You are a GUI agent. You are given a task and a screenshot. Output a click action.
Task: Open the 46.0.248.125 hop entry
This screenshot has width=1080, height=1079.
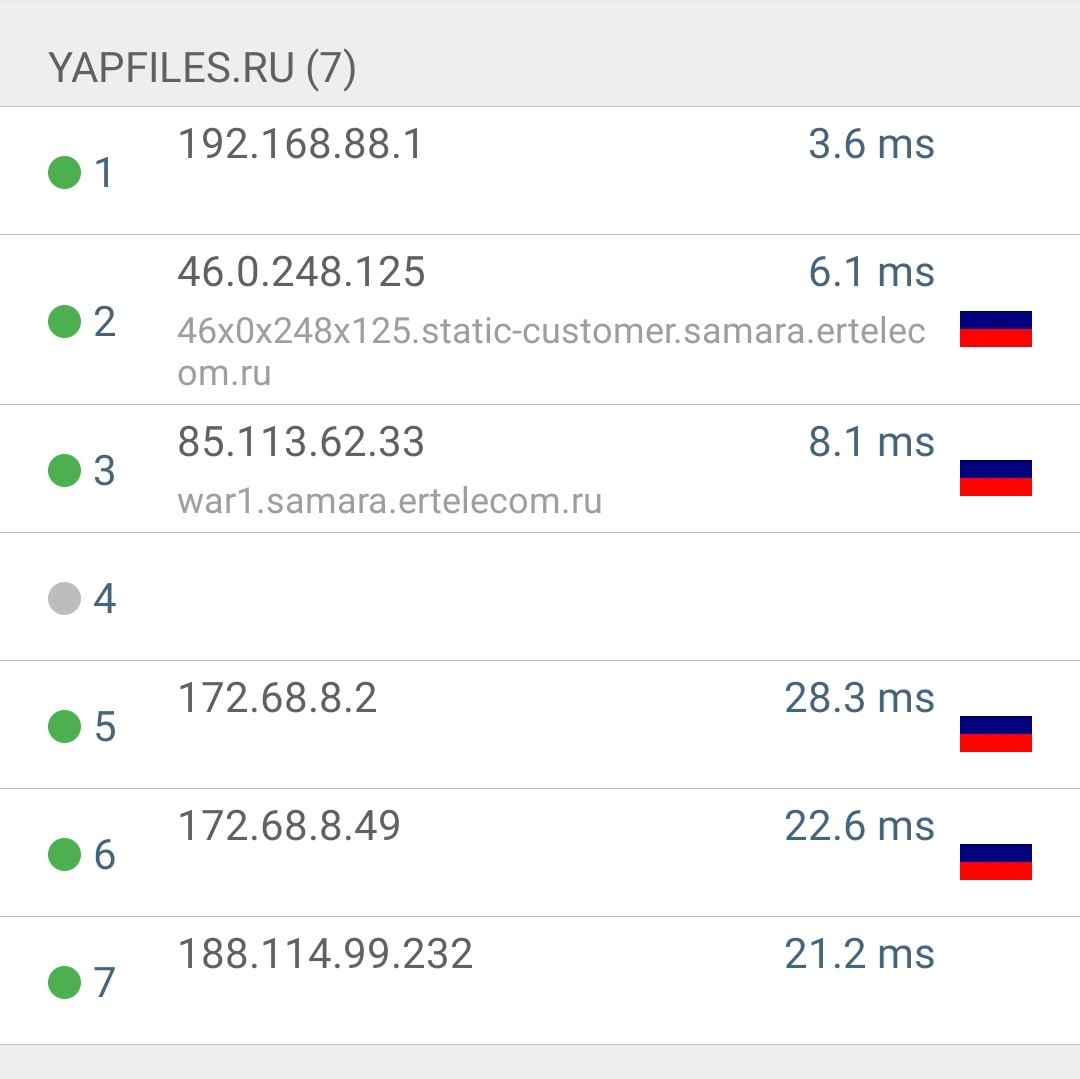click(540, 319)
